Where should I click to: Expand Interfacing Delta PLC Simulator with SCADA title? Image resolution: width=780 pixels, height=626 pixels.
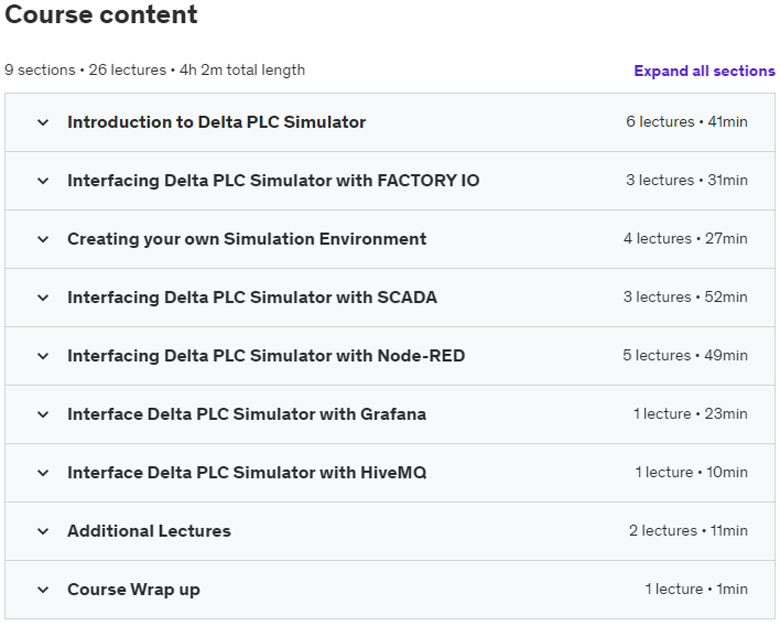tap(252, 298)
